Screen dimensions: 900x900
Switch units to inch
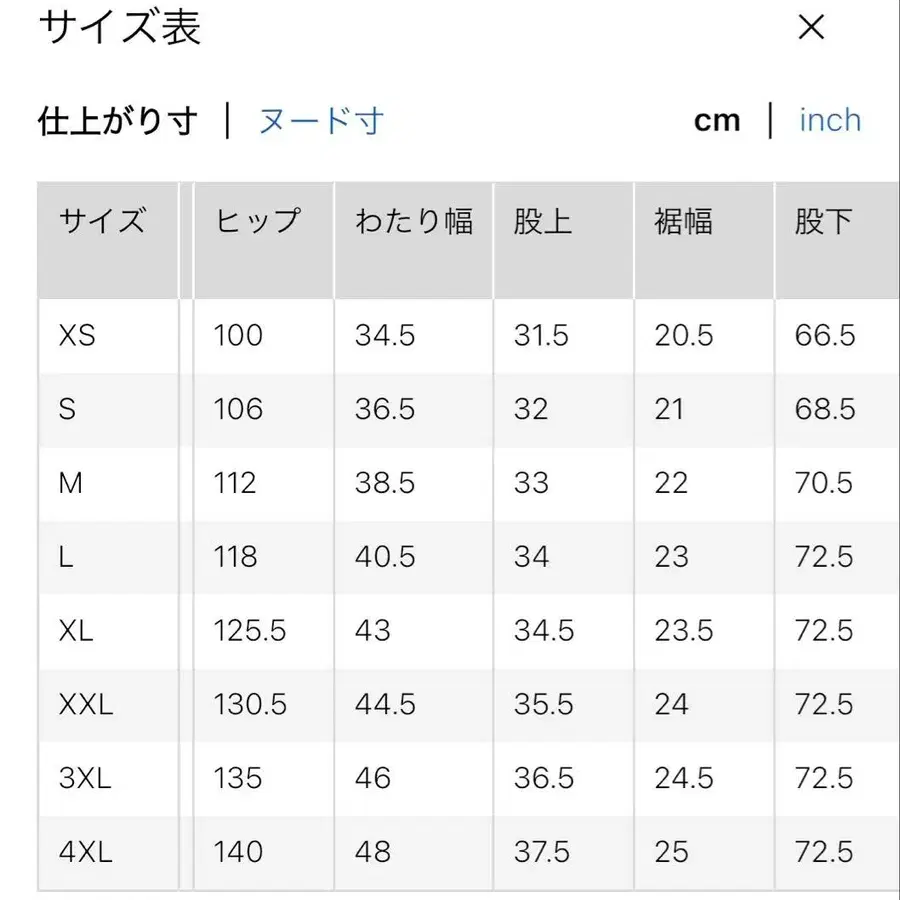tap(829, 120)
